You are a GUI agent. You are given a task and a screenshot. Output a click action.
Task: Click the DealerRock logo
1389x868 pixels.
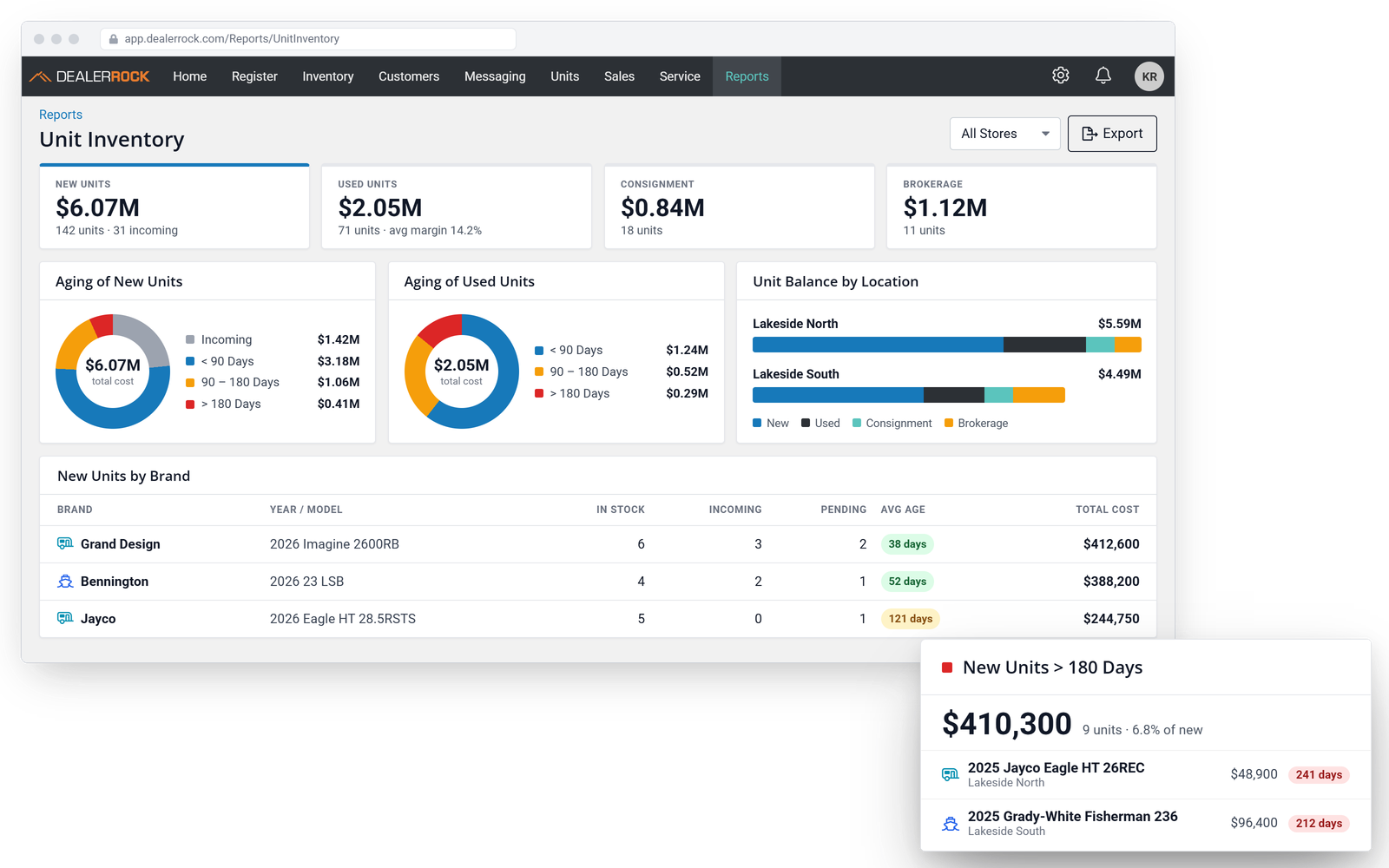coord(89,76)
